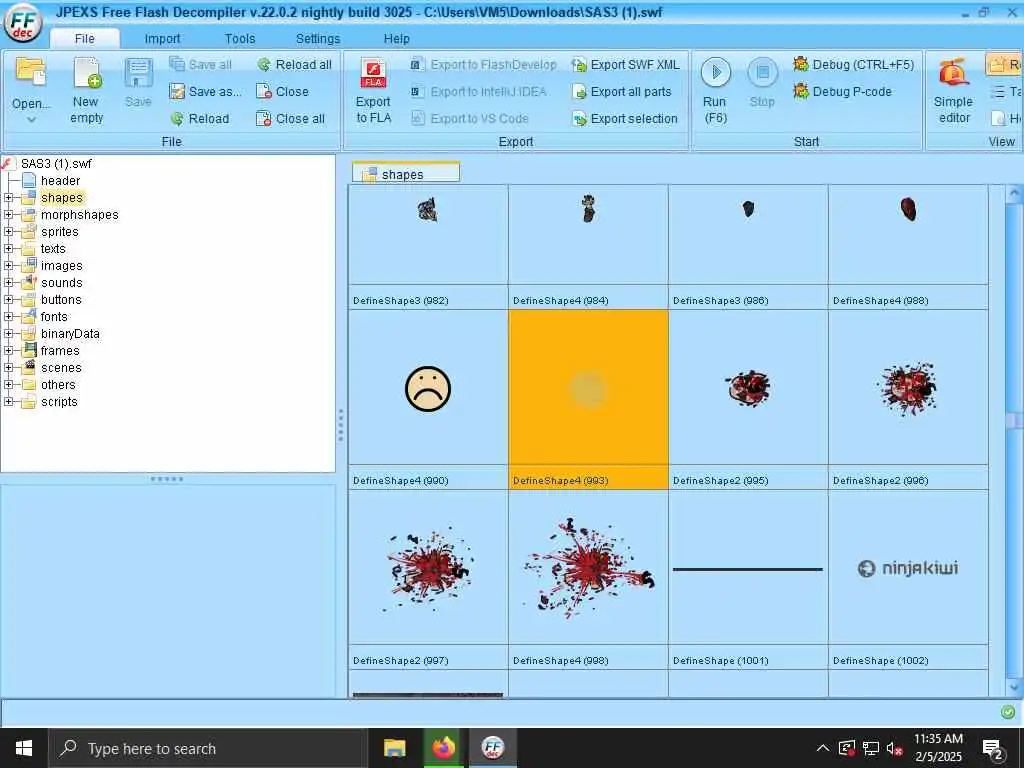The width and height of the screenshot is (1024, 768).
Task: Expand the images tree node
Action: click(8, 265)
